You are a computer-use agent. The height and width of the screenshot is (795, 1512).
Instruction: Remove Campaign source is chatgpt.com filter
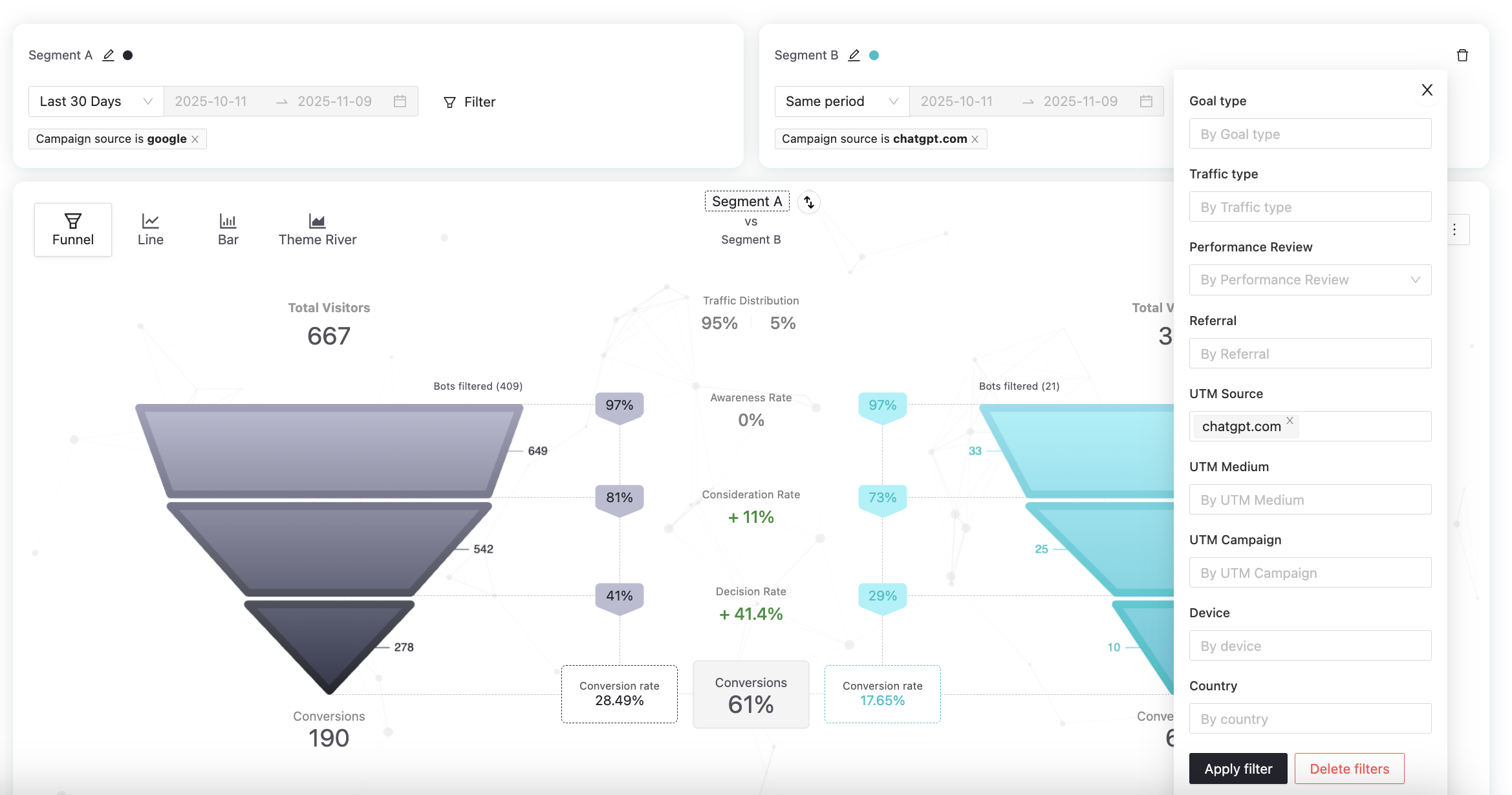tap(975, 140)
